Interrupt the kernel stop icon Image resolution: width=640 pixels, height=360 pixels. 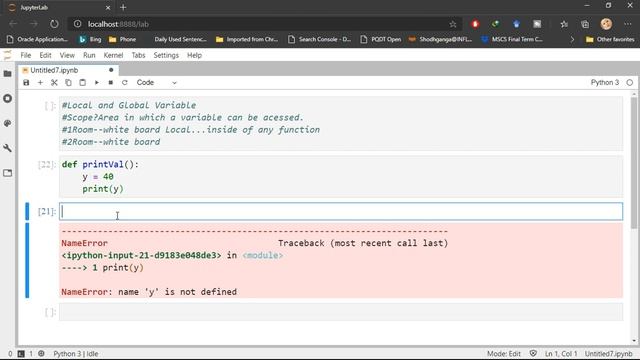click(111, 82)
